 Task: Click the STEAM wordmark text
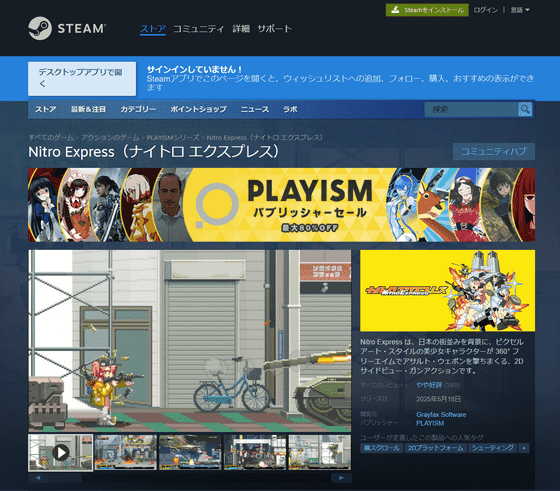pos(82,28)
